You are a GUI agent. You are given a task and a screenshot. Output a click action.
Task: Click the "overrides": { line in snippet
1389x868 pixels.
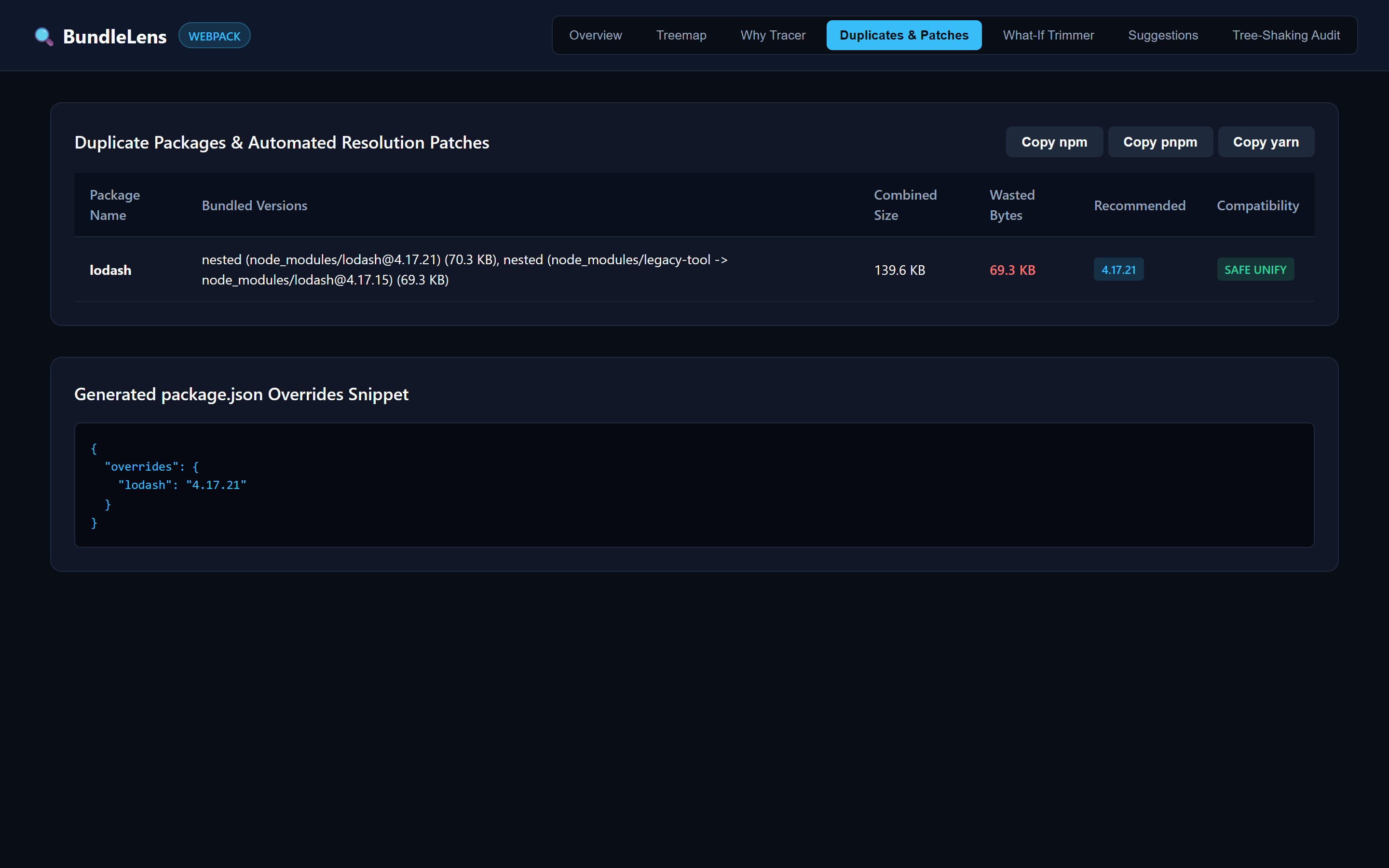[x=151, y=467]
